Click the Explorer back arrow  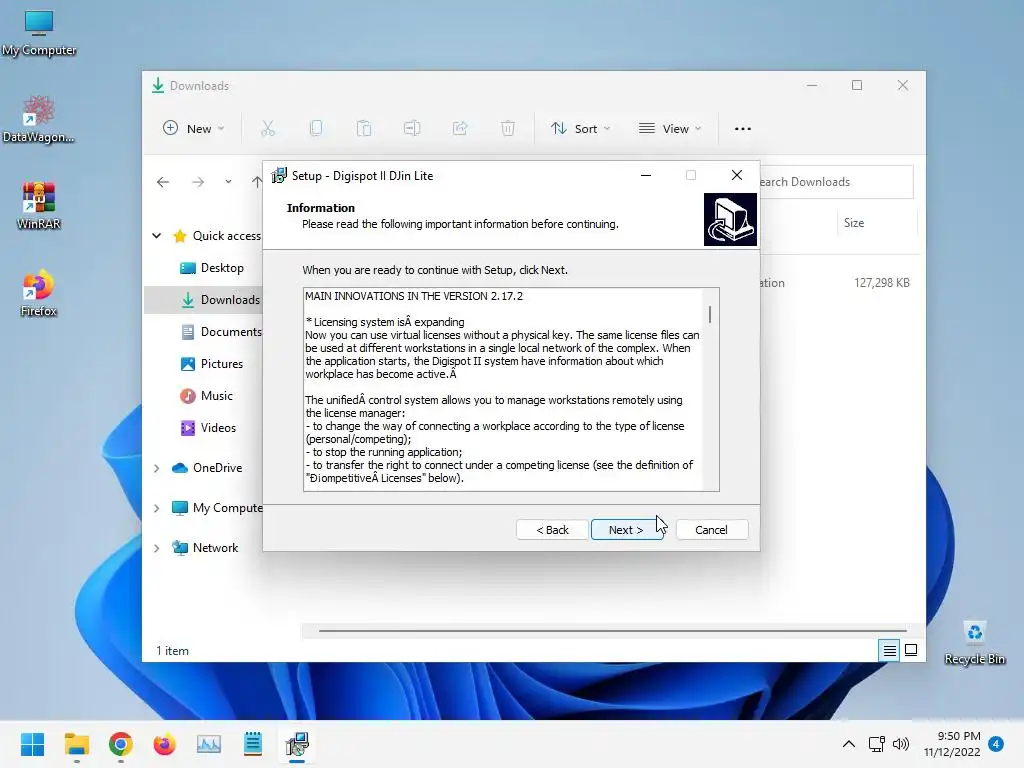(x=163, y=182)
